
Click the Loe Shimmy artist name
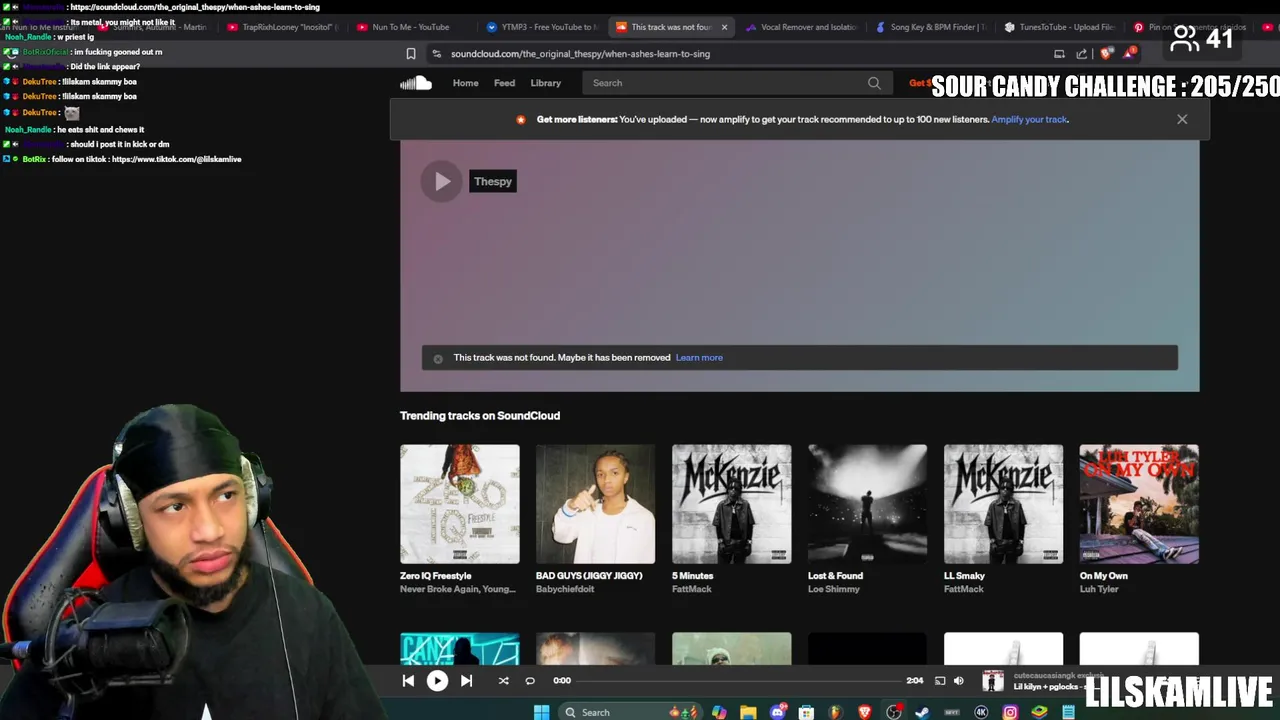pos(834,589)
